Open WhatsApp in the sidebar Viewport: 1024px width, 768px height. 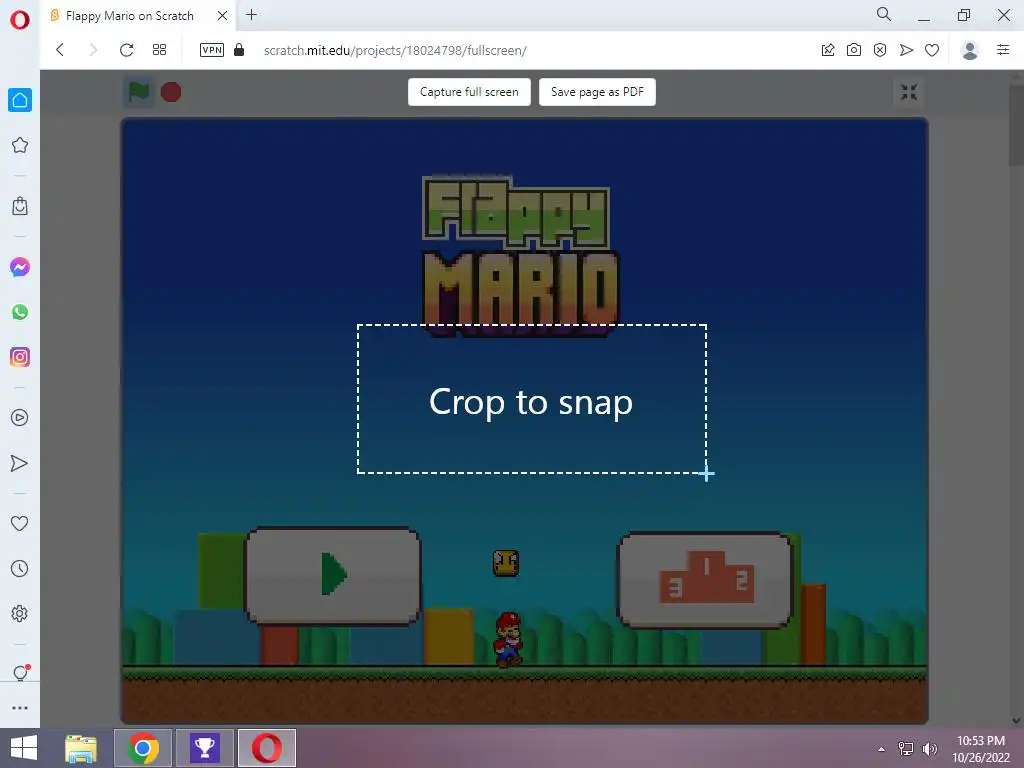(x=20, y=312)
